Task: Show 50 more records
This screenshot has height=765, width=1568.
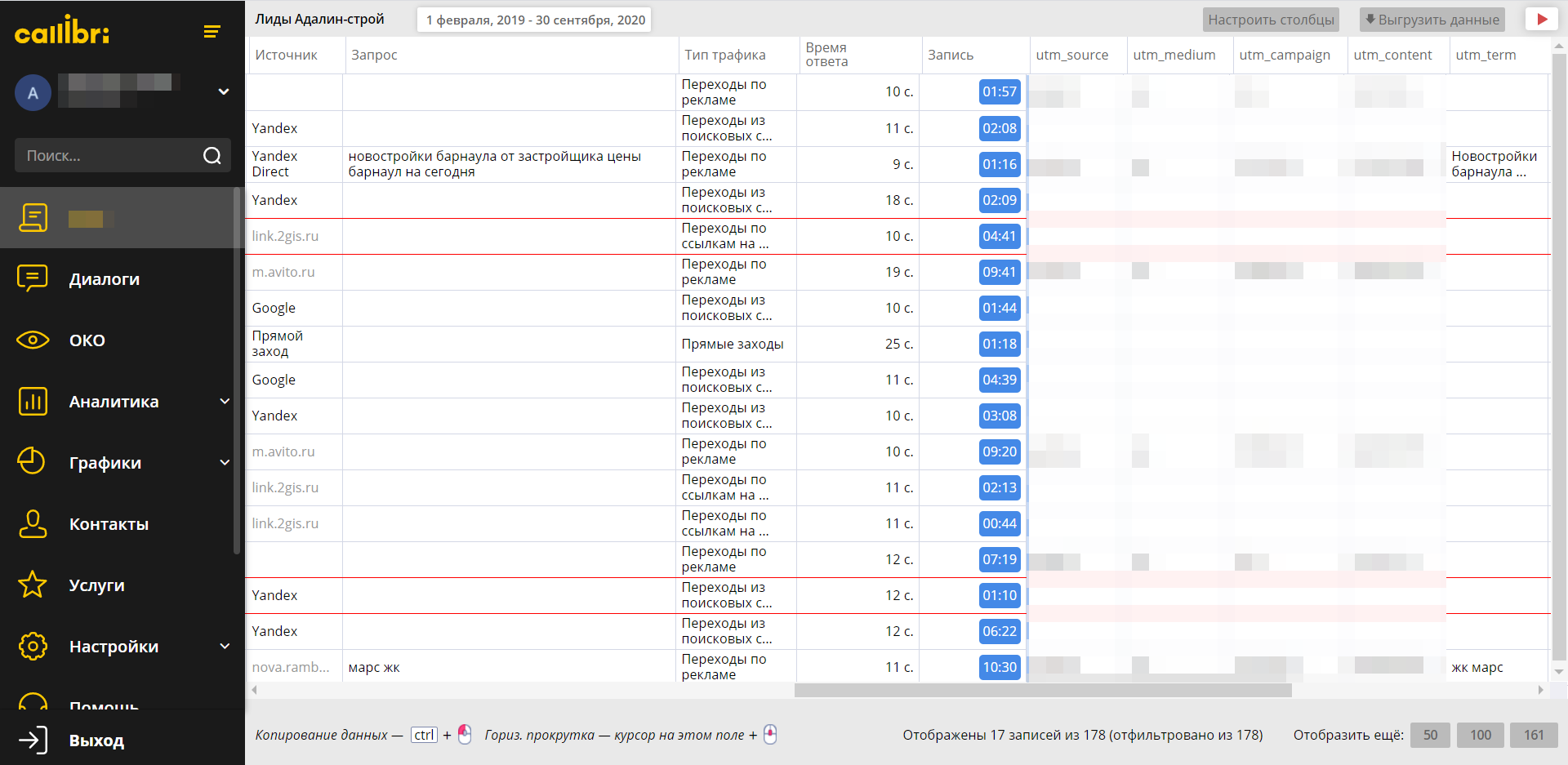Action: tap(1430, 735)
